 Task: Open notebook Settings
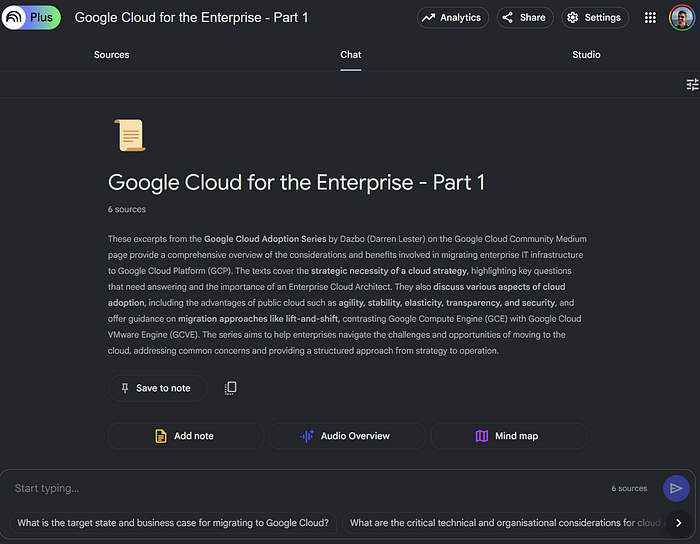595,17
